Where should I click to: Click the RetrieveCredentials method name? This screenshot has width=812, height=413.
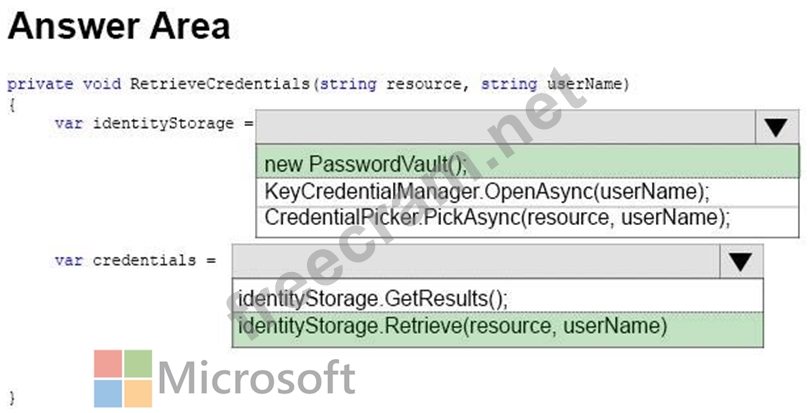(220, 84)
